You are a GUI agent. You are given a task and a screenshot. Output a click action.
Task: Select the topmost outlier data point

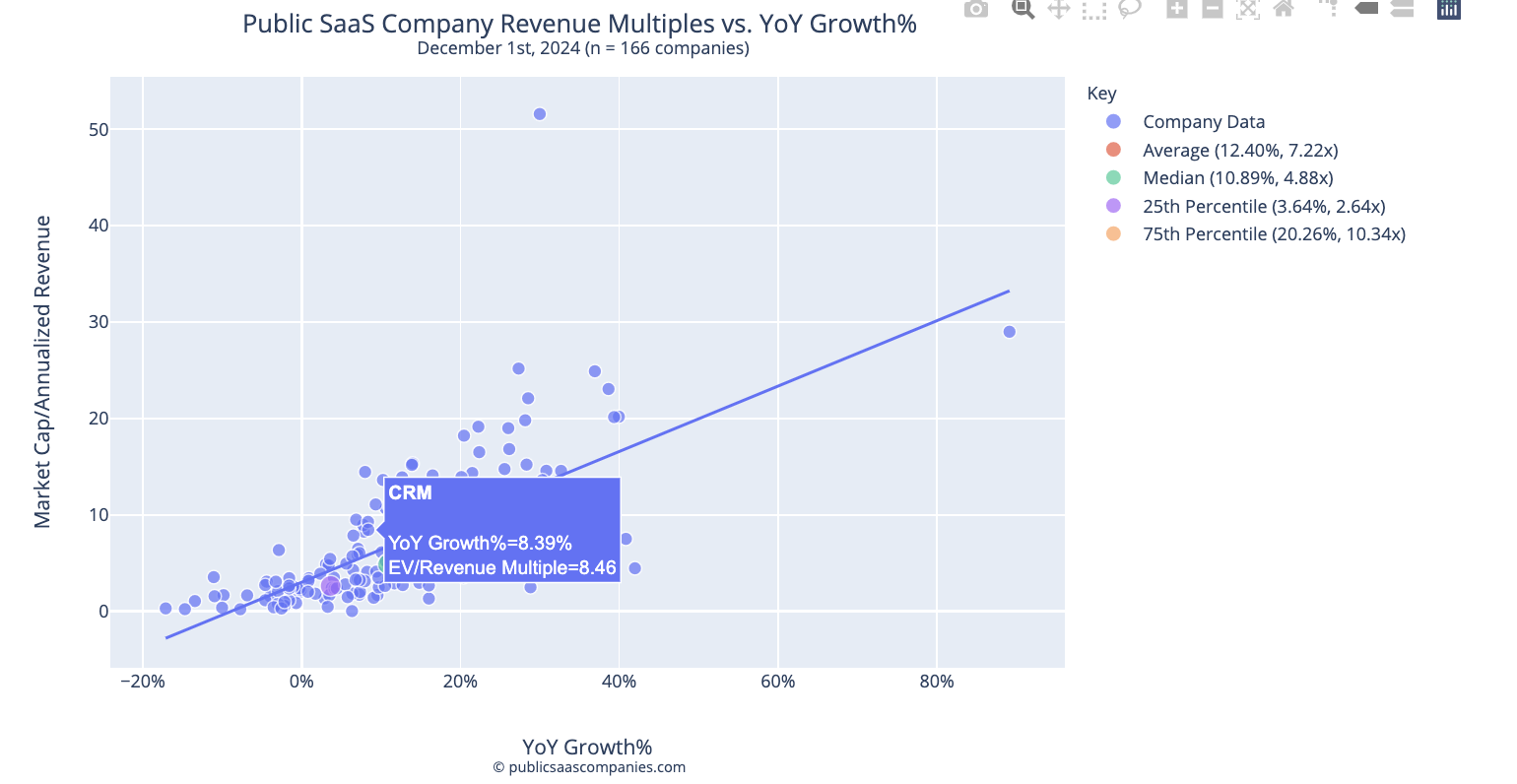click(539, 113)
